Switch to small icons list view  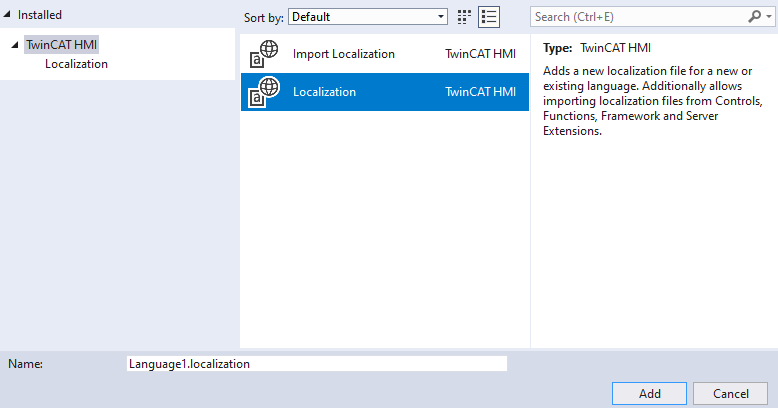[x=489, y=17]
